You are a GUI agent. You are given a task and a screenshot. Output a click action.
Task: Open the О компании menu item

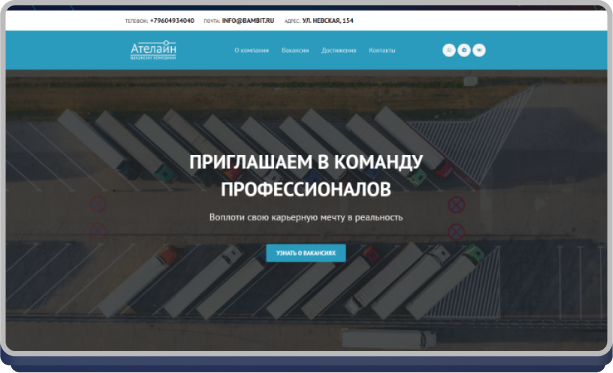[x=251, y=50]
